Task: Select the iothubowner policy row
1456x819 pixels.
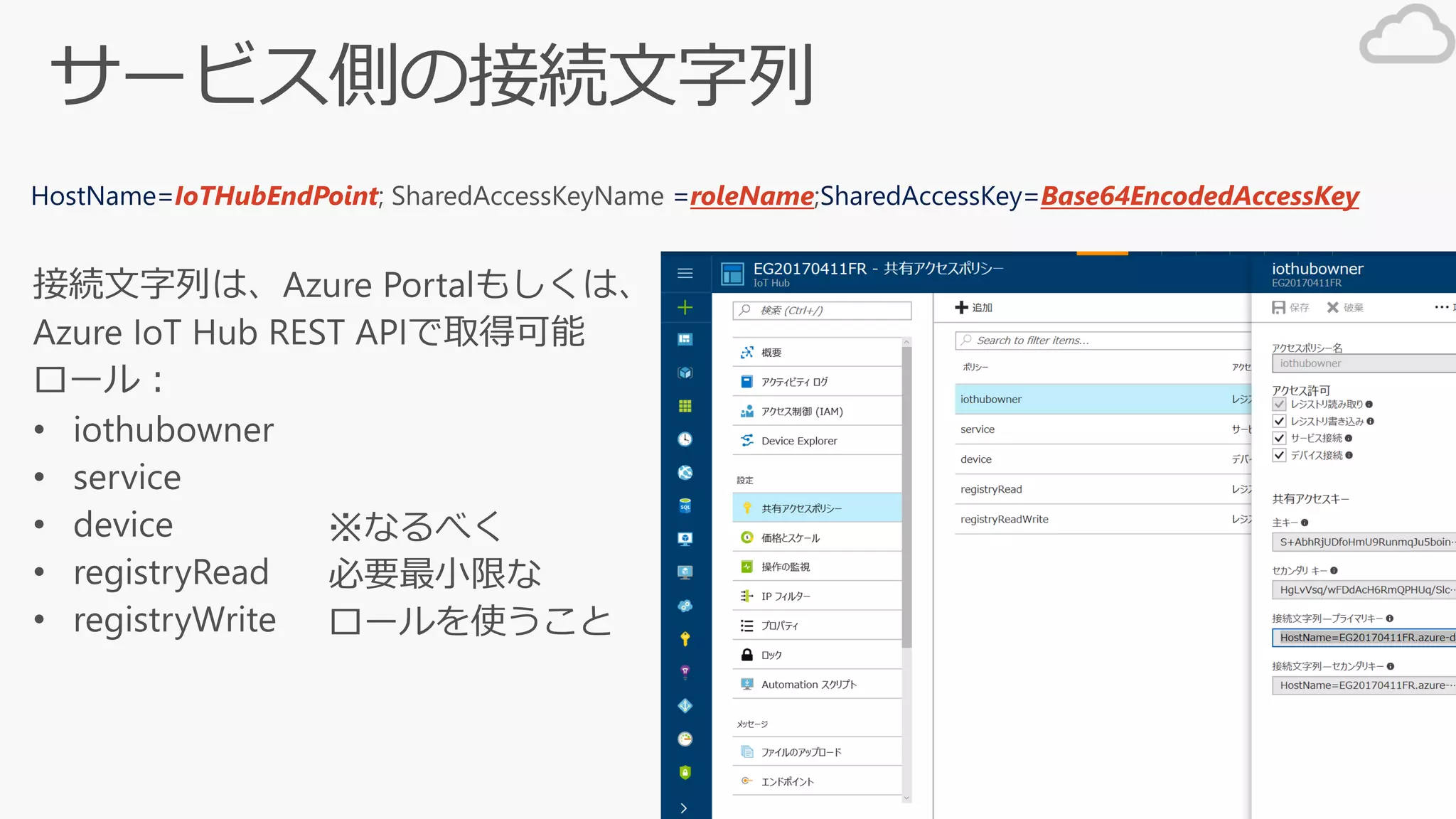Action: coord(1103,400)
